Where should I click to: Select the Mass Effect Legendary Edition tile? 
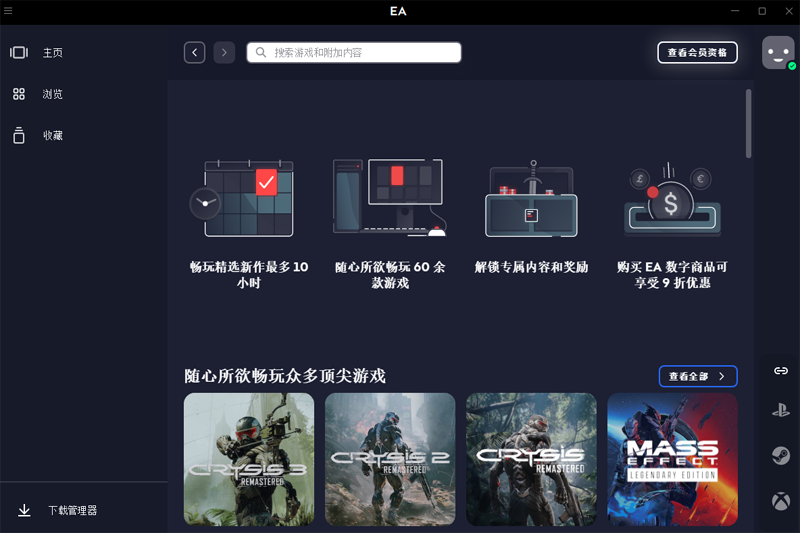pyautogui.click(x=672, y=459)
